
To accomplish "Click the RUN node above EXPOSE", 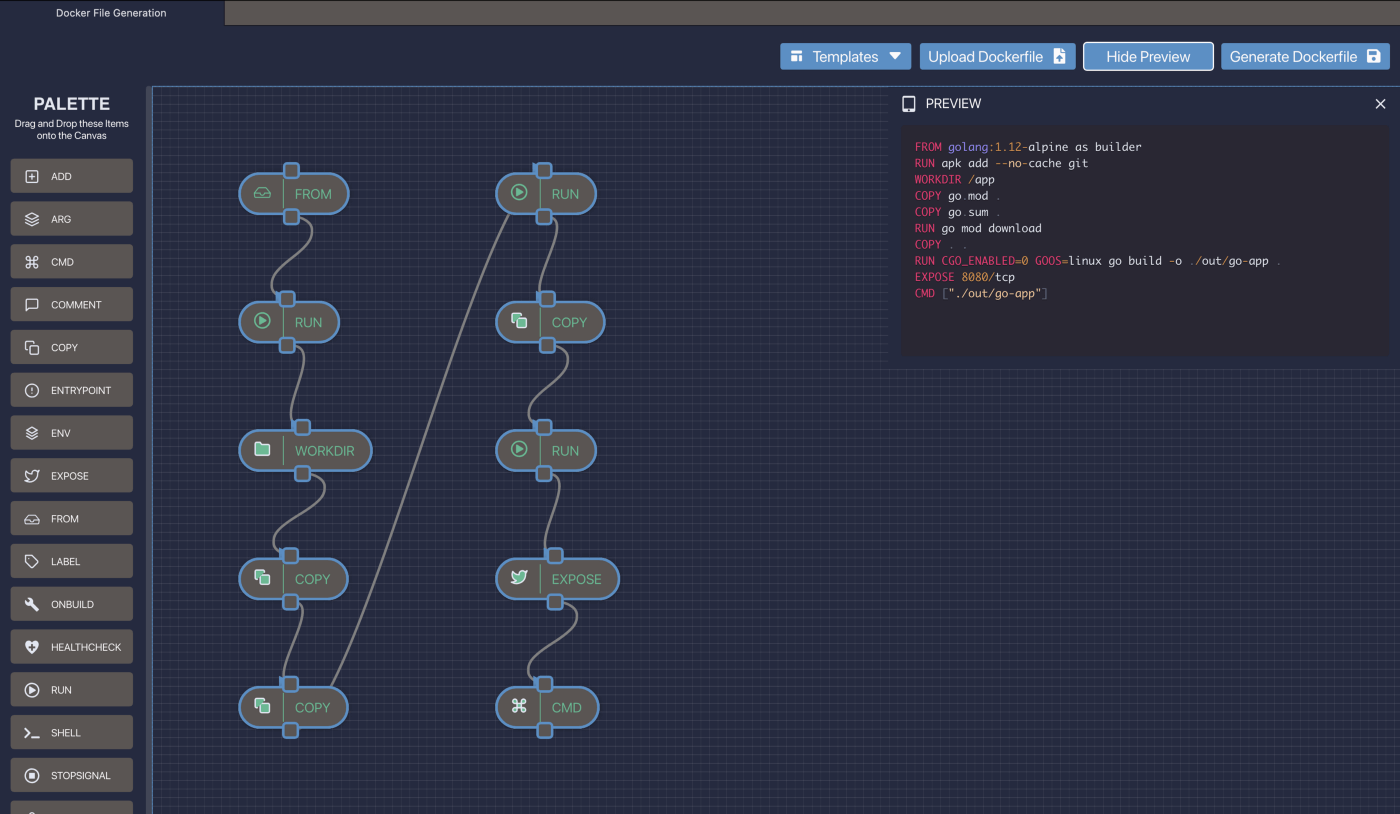I will point(547,451).
